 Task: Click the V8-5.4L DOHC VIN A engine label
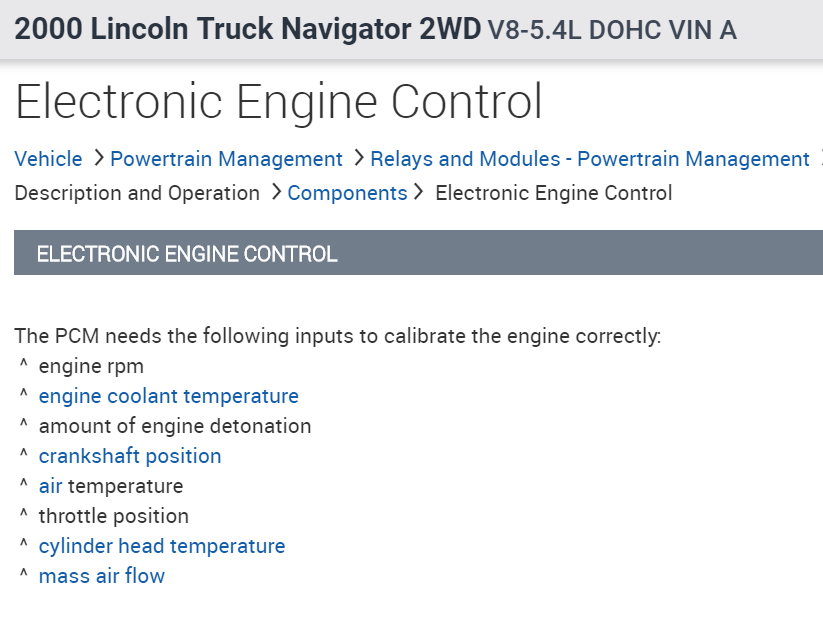coord(612,30)
